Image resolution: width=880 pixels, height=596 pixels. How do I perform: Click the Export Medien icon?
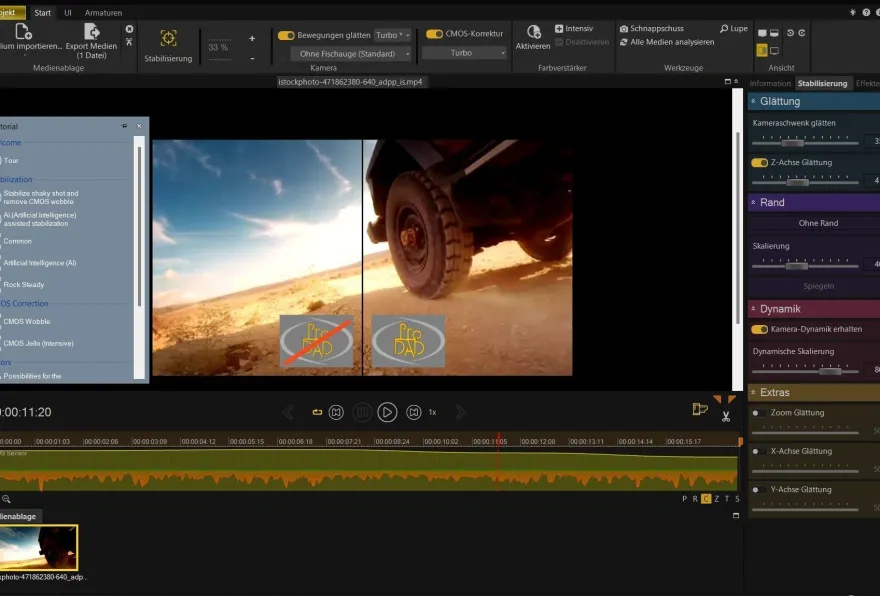click(91, 31)
